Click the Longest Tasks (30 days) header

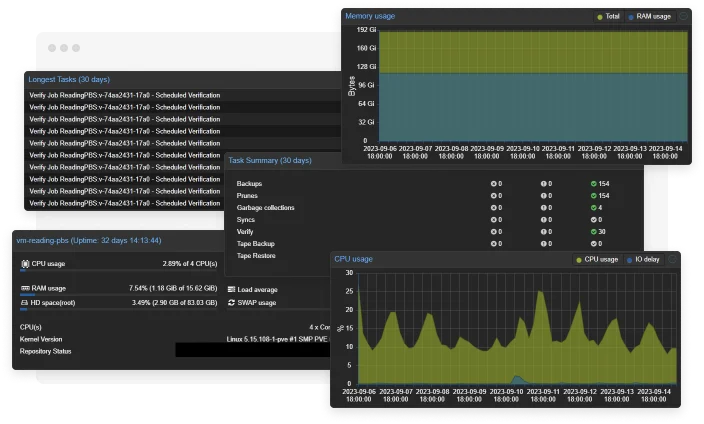pyautogui.click(x=69, y=78)
